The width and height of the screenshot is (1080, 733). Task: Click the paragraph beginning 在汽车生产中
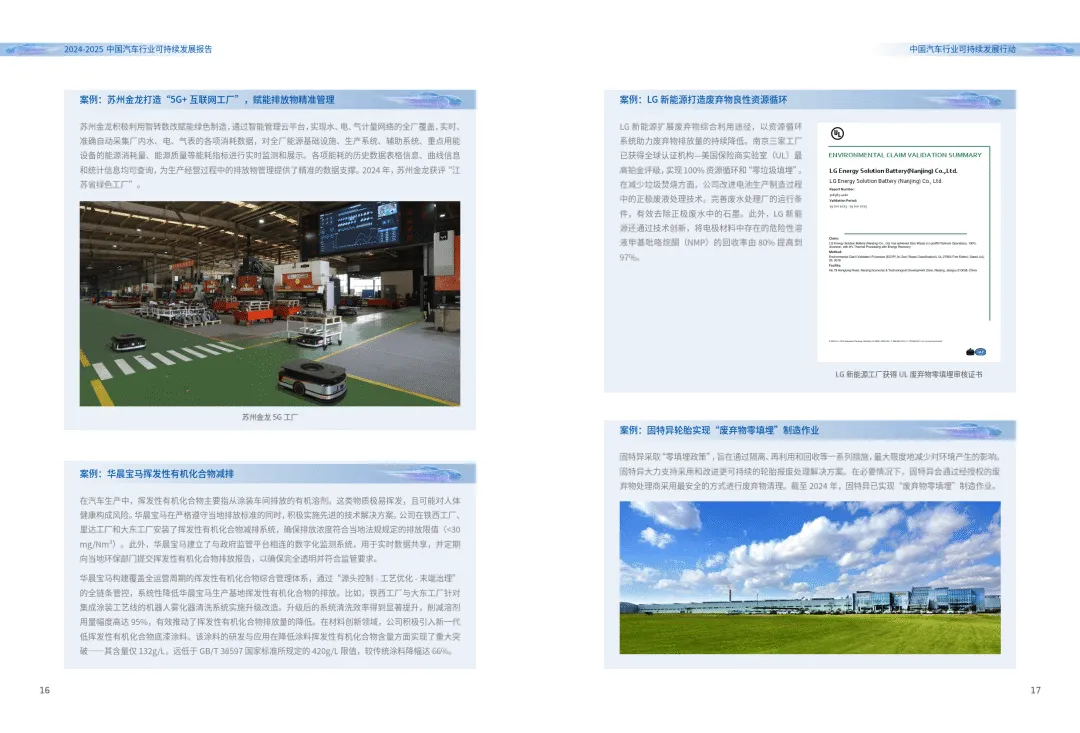[x=270, y=530]
